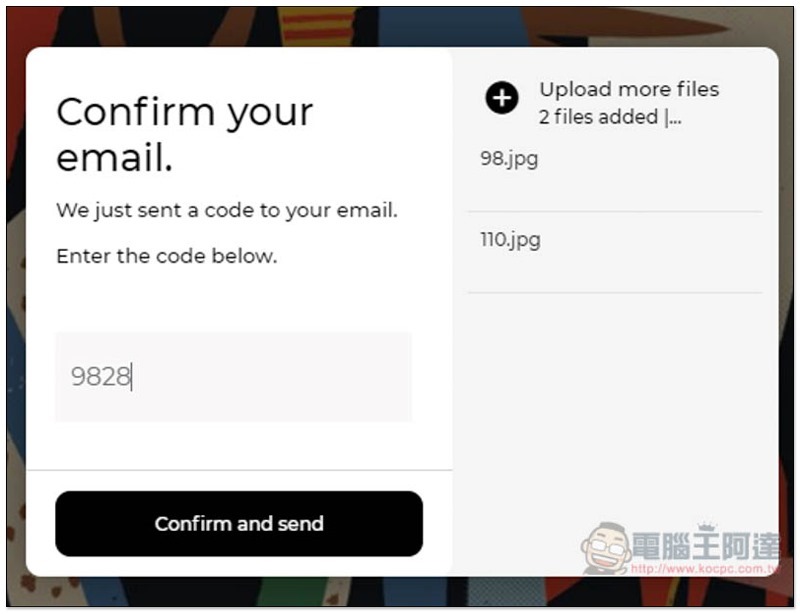The height and width of the screenshot is (614, 800).
Task: Click the black plus upload icon
Action: pyautogui.click(x=502, y=97)
